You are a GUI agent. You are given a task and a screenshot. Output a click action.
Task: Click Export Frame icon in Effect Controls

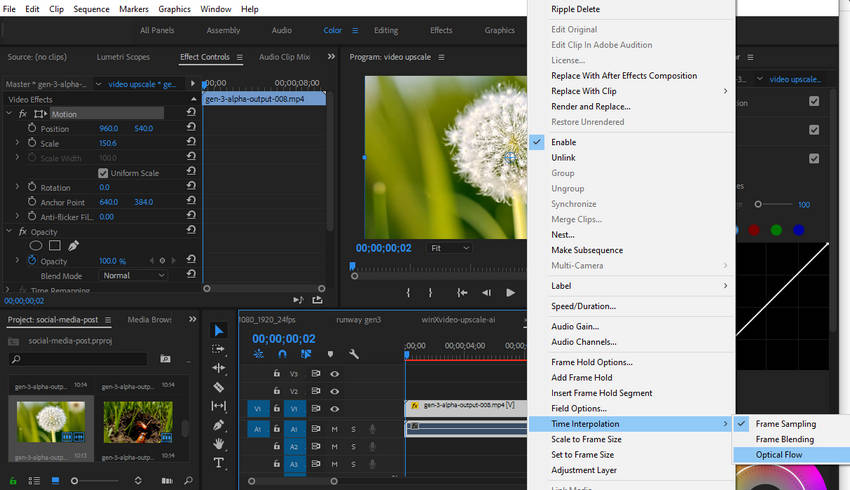coord(318,300)
